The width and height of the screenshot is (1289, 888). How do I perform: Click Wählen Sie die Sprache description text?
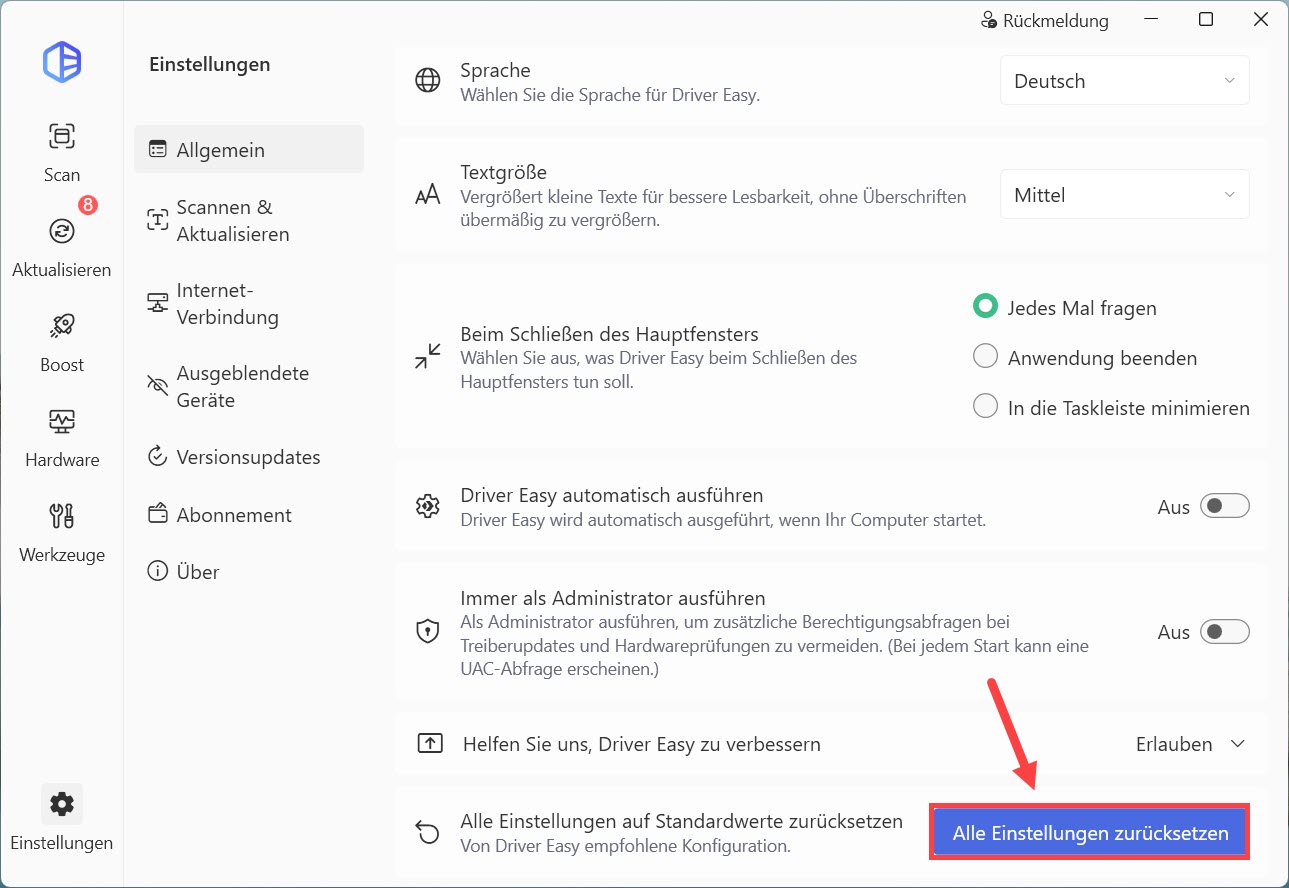point(610,96)
